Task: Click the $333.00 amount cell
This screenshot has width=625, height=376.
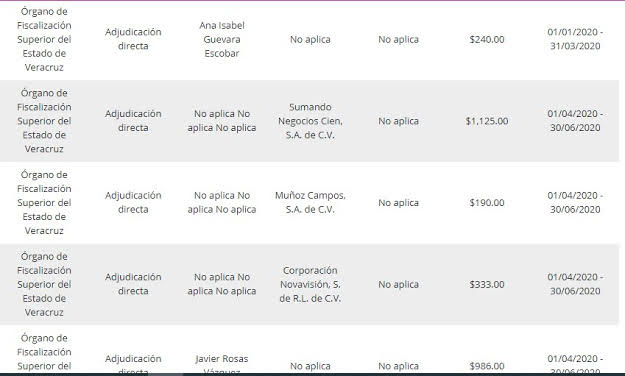Action: (x=487, y=284)
